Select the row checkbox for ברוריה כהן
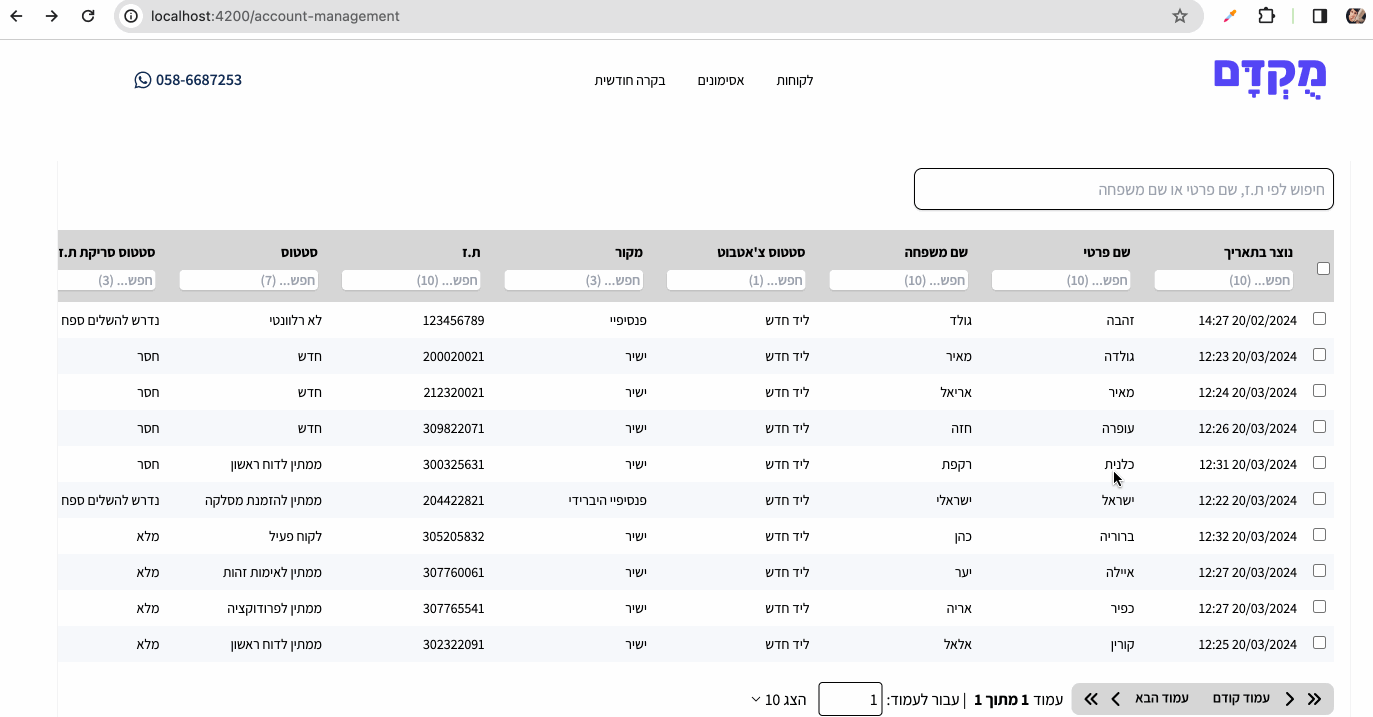Image resolution: width=1373 pixels, height=717 pixels. [1319, 534]
